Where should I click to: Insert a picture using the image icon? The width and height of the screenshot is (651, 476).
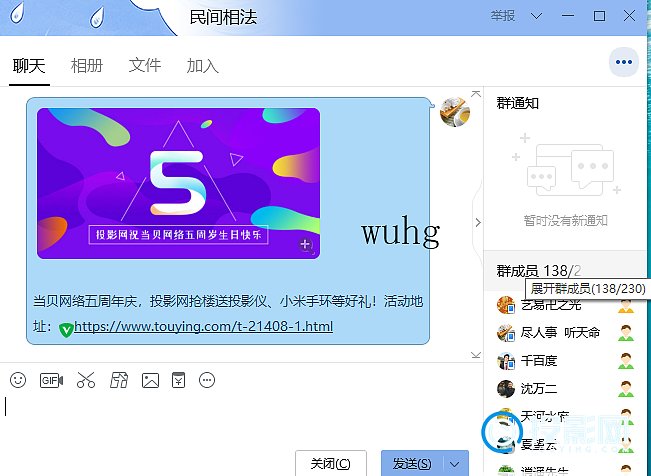pyautogui.click(x=150, y=380)
